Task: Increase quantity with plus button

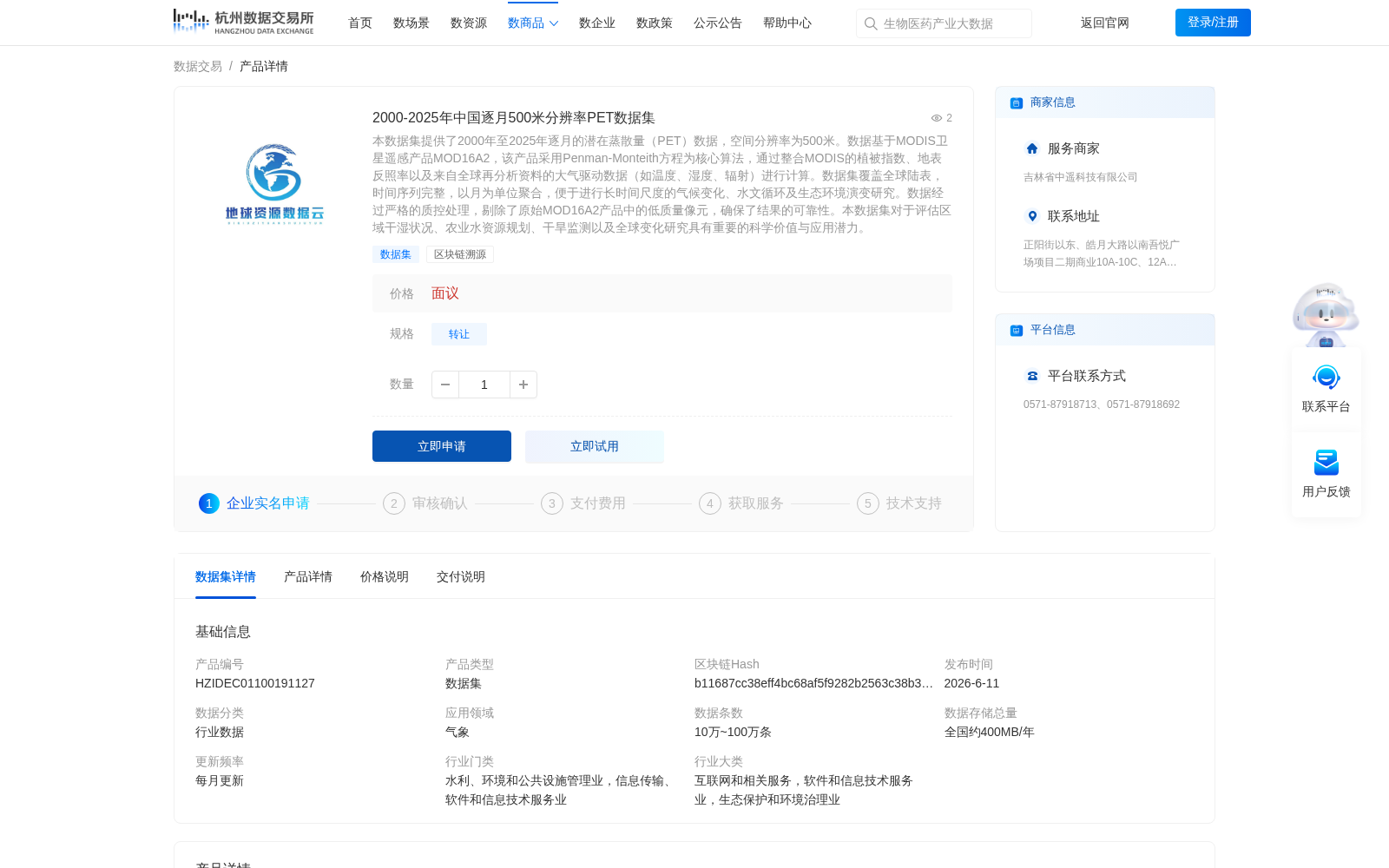Action: click(x=523, y=385)
